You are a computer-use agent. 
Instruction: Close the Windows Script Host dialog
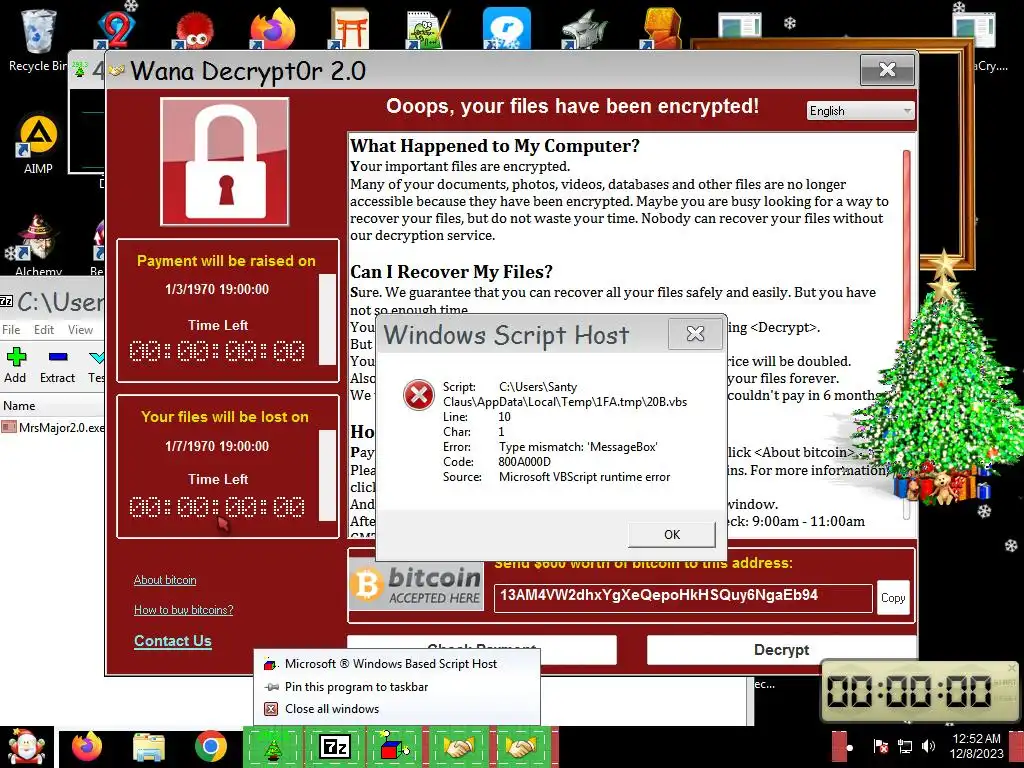696,334
